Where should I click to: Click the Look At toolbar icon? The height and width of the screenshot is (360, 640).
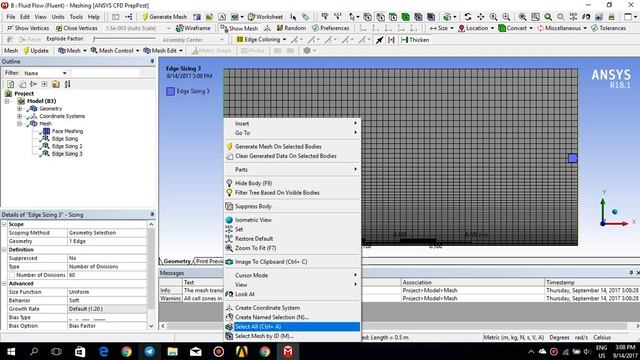(586, 17)
